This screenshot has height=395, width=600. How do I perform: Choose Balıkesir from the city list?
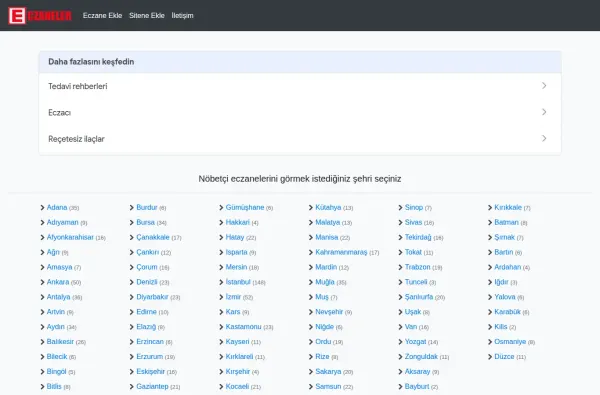point(60,342)
